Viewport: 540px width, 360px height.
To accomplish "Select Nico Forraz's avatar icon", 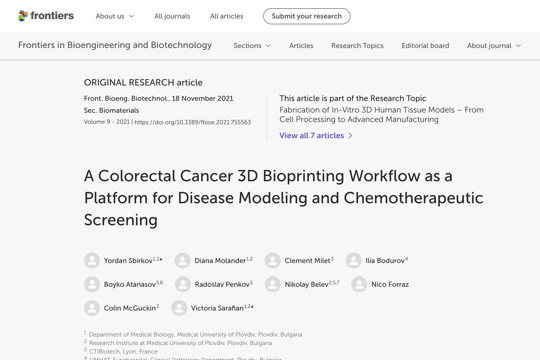I will tap(359, 284).
